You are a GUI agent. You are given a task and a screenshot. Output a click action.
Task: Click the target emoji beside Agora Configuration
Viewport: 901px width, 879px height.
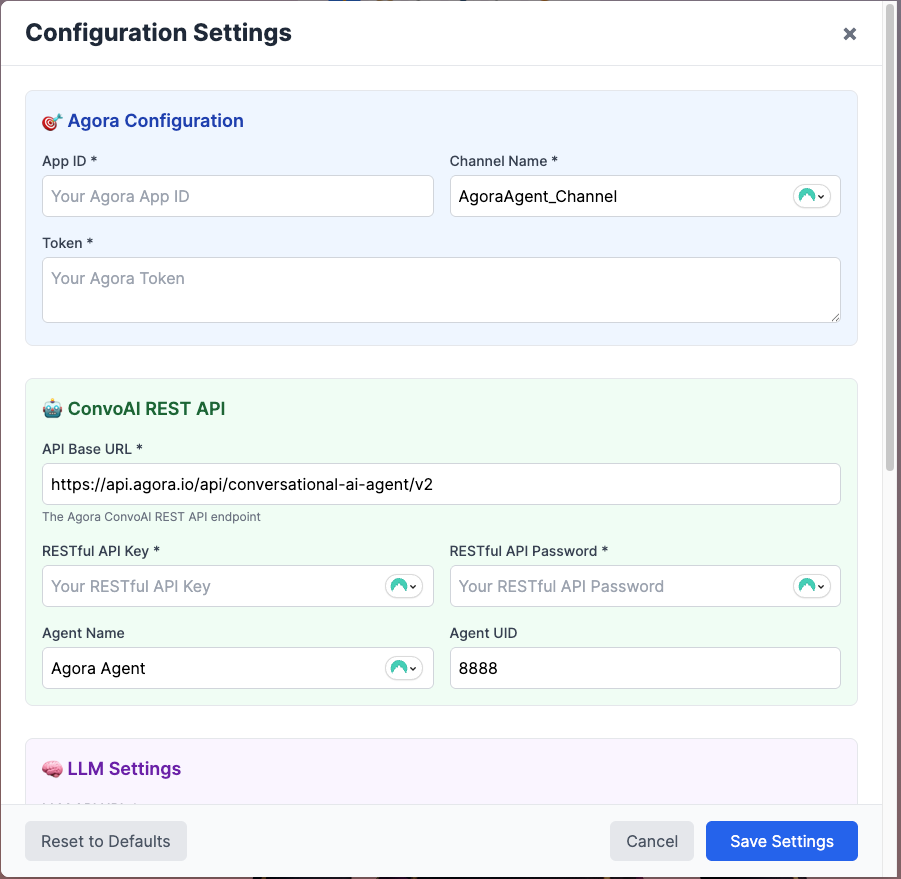[52, 122]
